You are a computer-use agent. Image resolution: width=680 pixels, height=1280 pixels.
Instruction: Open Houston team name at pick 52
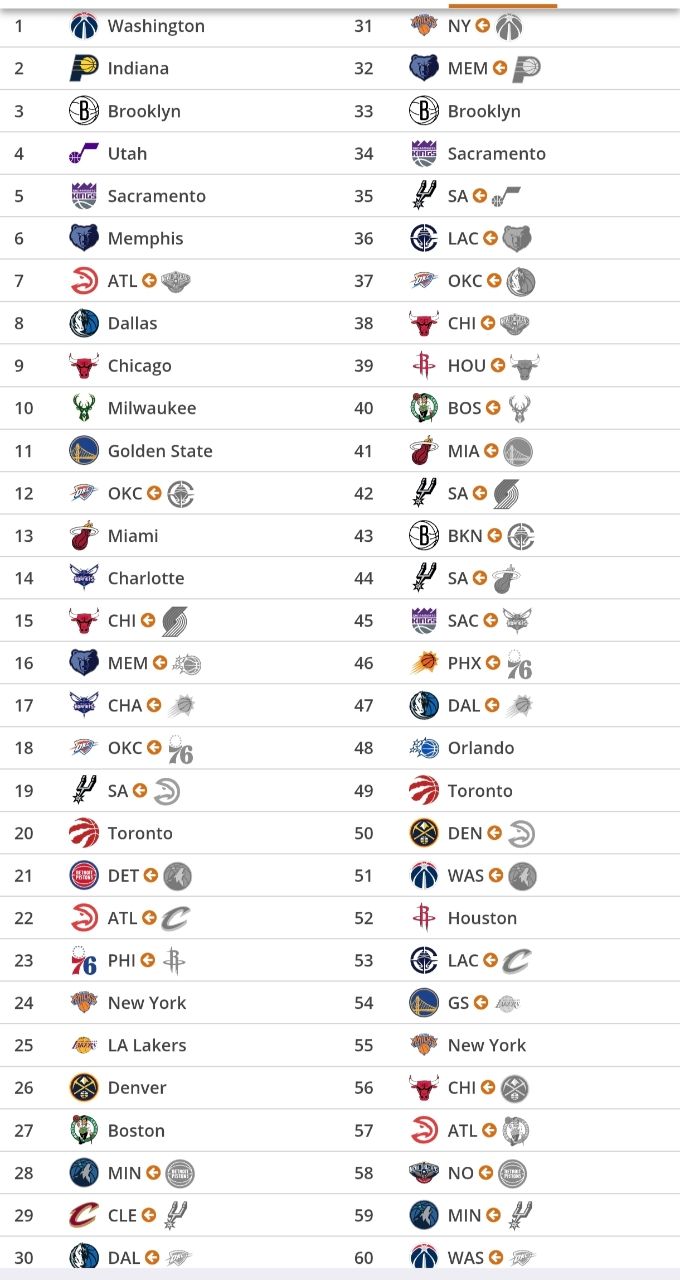pos(482,918)
